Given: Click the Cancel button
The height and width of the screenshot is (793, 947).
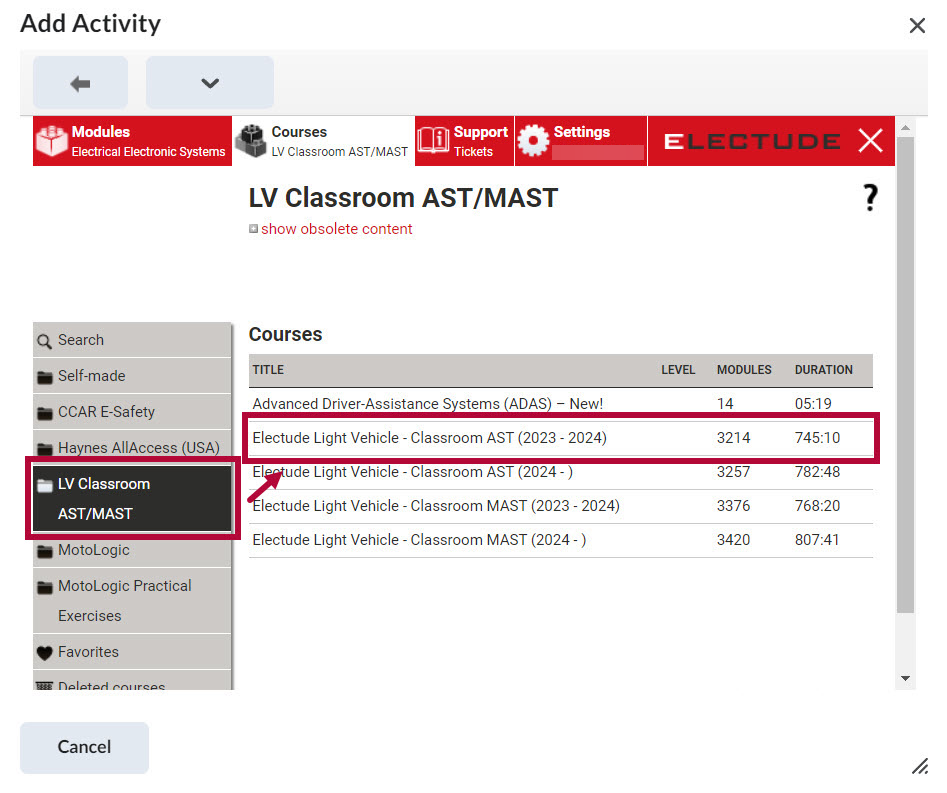Looking at the screenshot, I should 85,747.
